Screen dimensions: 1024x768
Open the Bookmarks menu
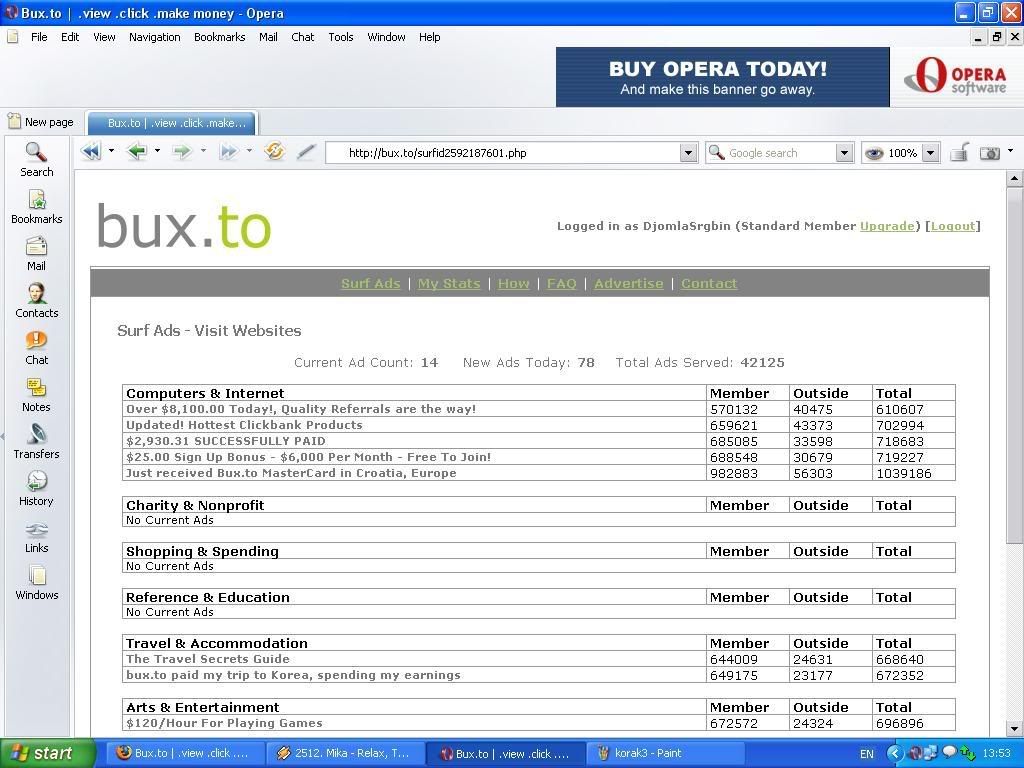tap(219, 37)
